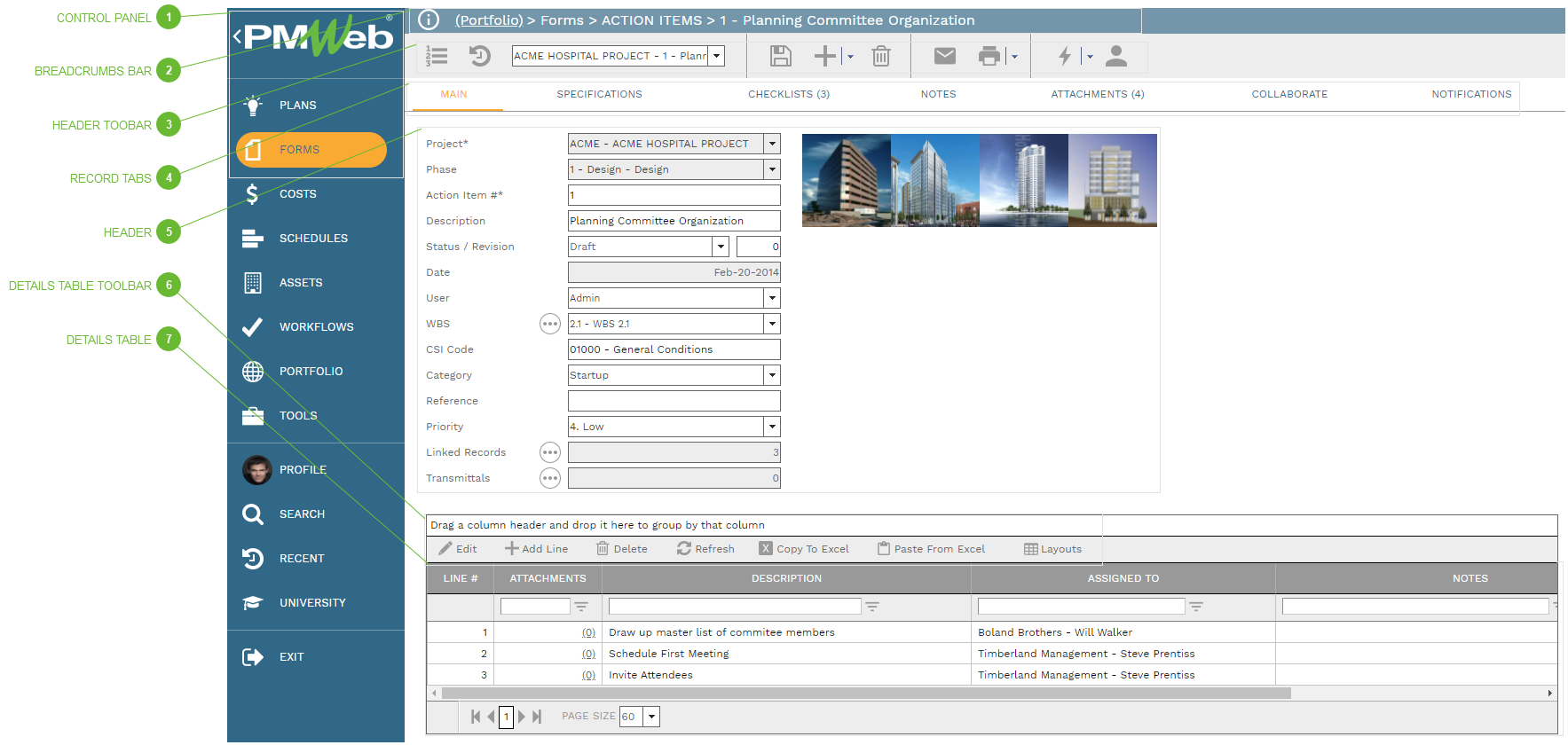The image size is (1568, 745).
Task: Click Add Line in details toolbar
Action: tap(536, 549)
